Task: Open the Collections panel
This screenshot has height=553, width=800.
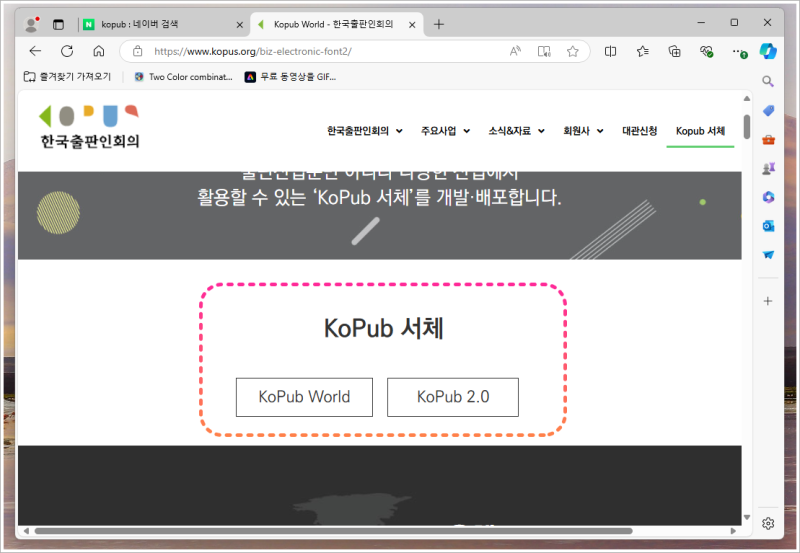Action: [674, 51]
